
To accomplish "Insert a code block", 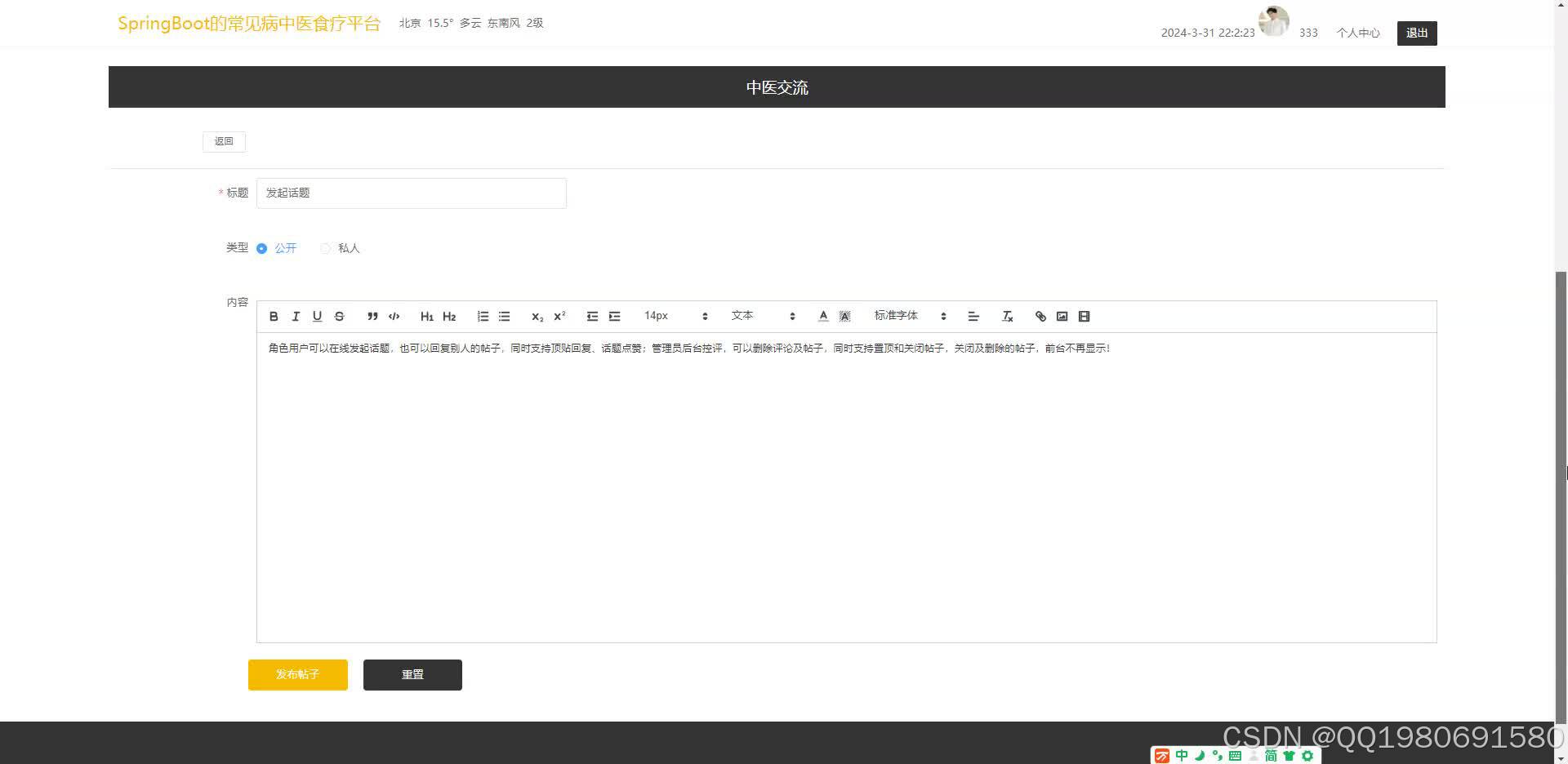I will coord(394,316).
